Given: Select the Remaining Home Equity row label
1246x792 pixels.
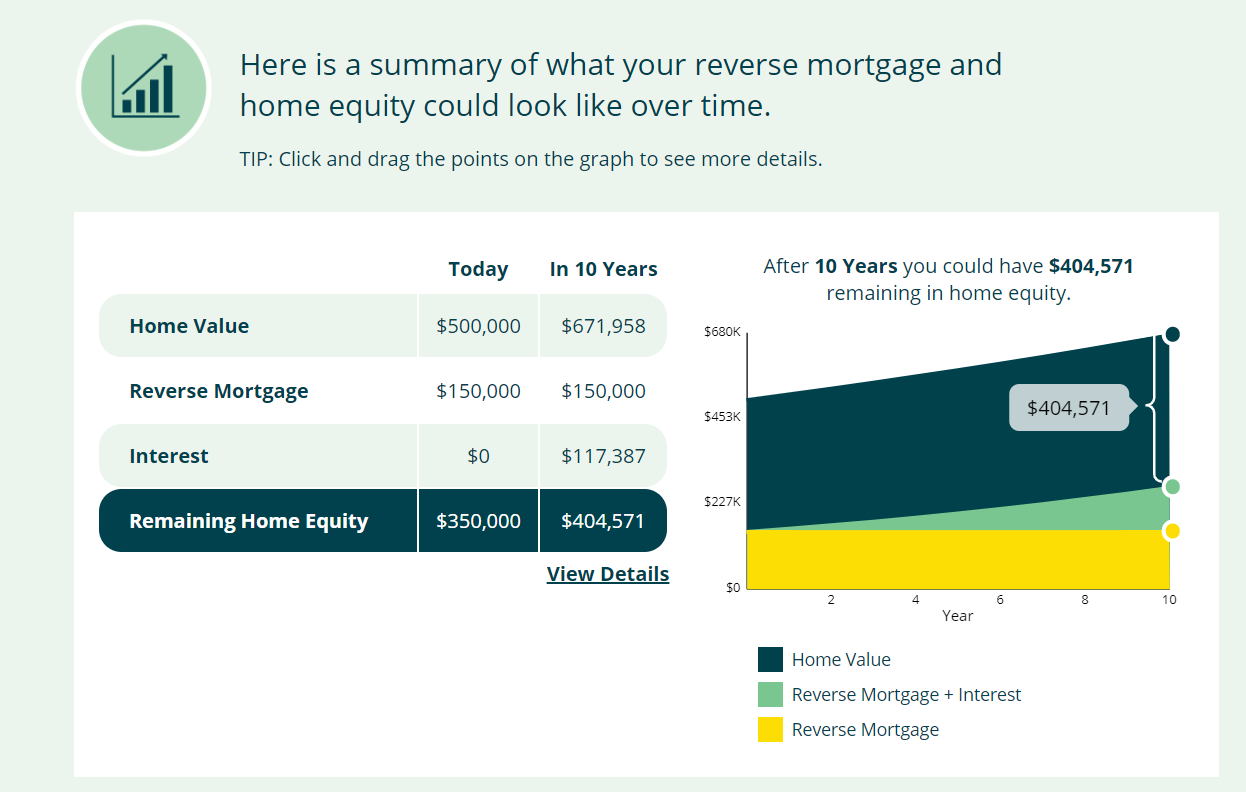Looking at the screenshot, I should pos(249,521).
